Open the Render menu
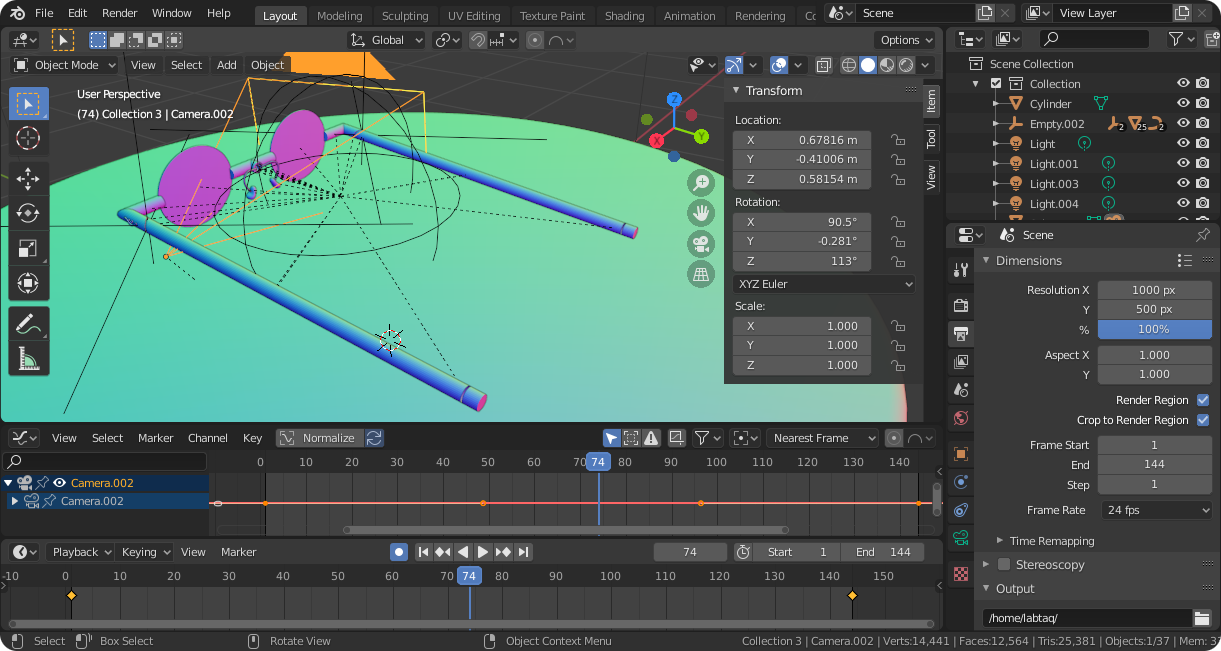1221x651 pixels. pyautogui.click(x=119, y=13)
